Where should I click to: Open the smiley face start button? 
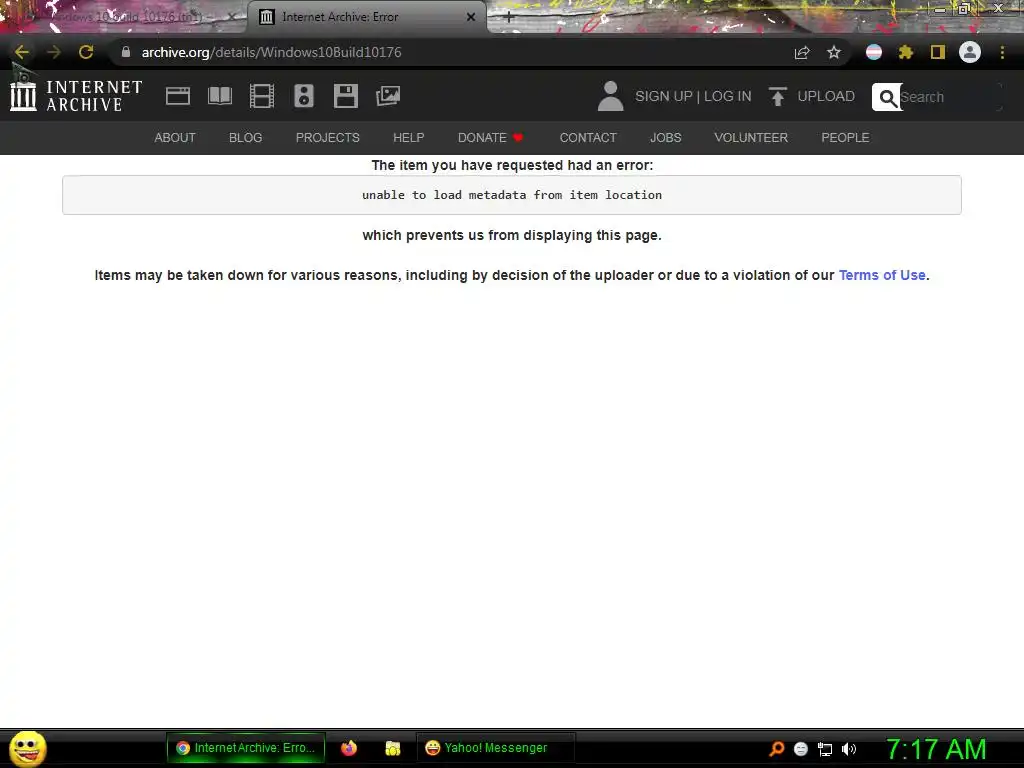point(28,748)
